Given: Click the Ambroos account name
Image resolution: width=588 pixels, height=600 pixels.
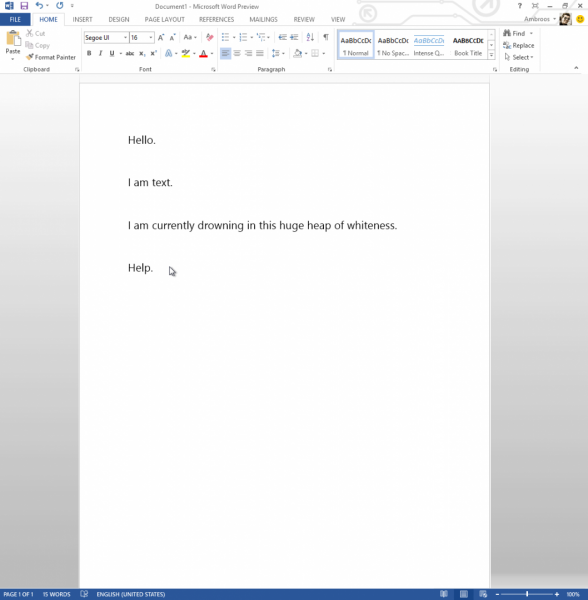Looking at the screenshot, I should [x=537, y=19].
